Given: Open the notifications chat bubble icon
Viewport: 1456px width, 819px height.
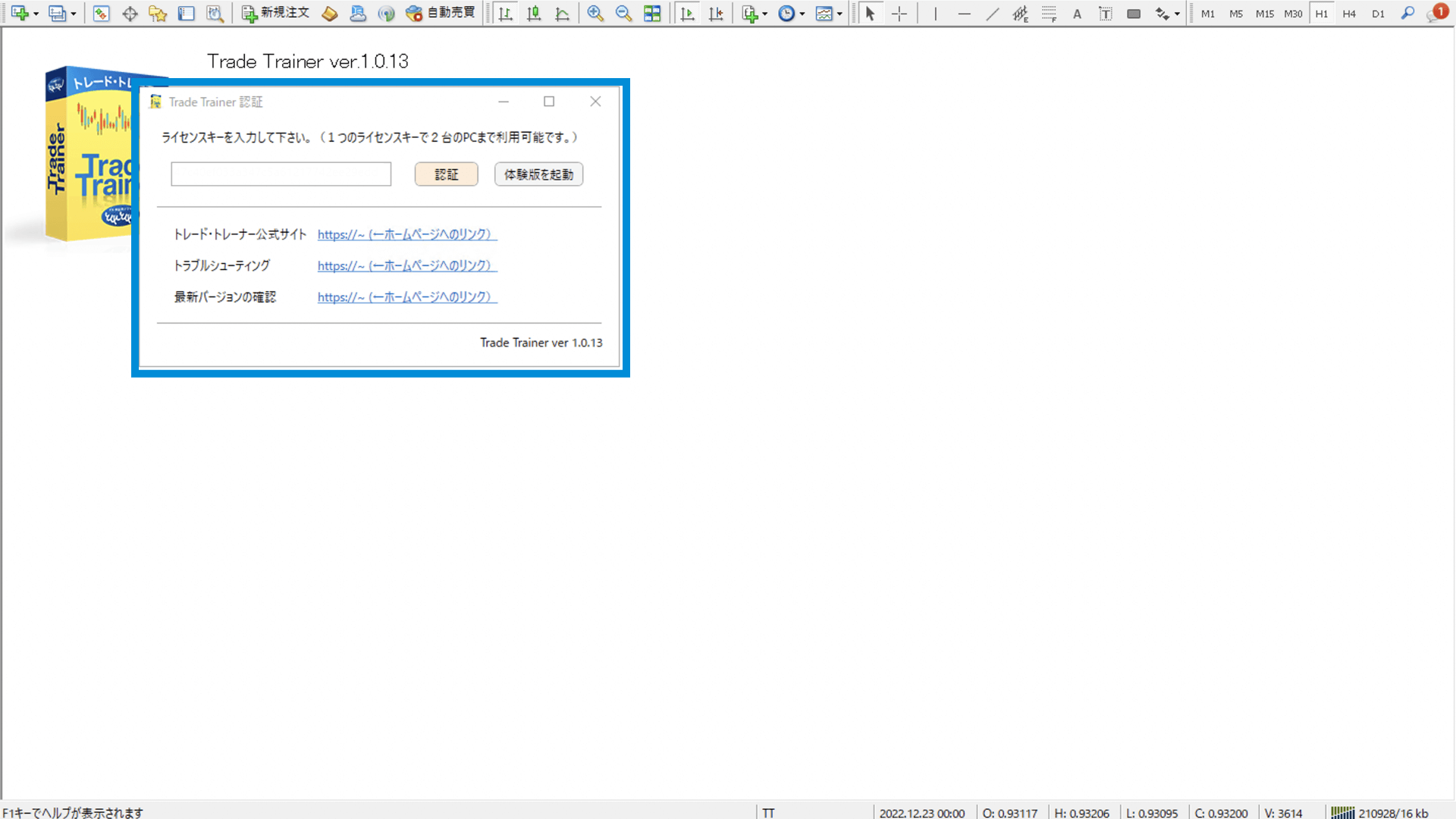Looking at the screenshot, I should (x=1436, y=14).
